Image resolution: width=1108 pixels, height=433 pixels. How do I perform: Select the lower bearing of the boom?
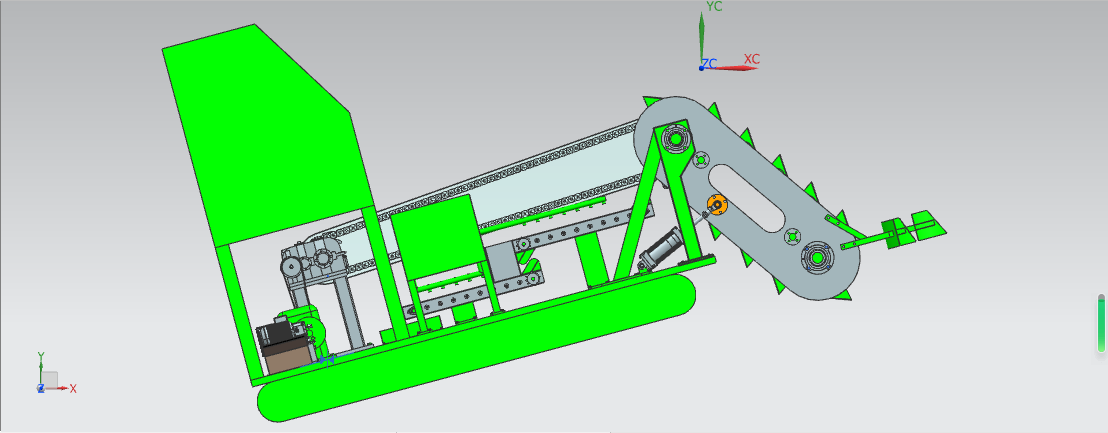pyautogui.click(x=817, y=257)
